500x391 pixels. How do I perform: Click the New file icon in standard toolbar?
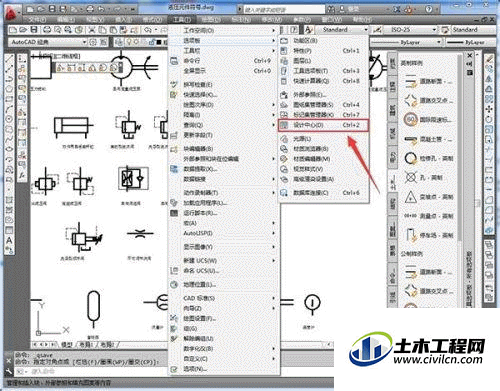(13, 30)
